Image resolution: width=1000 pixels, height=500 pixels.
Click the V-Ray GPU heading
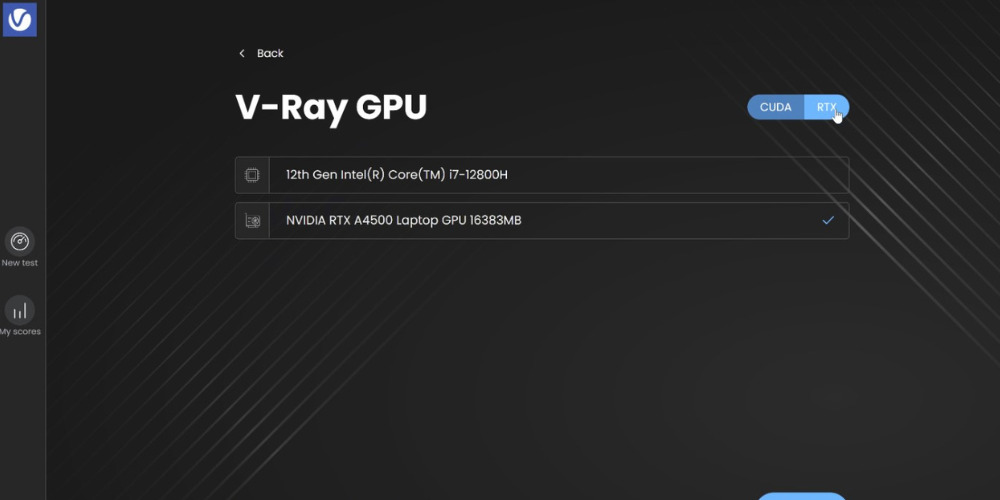tap(331, 108)
